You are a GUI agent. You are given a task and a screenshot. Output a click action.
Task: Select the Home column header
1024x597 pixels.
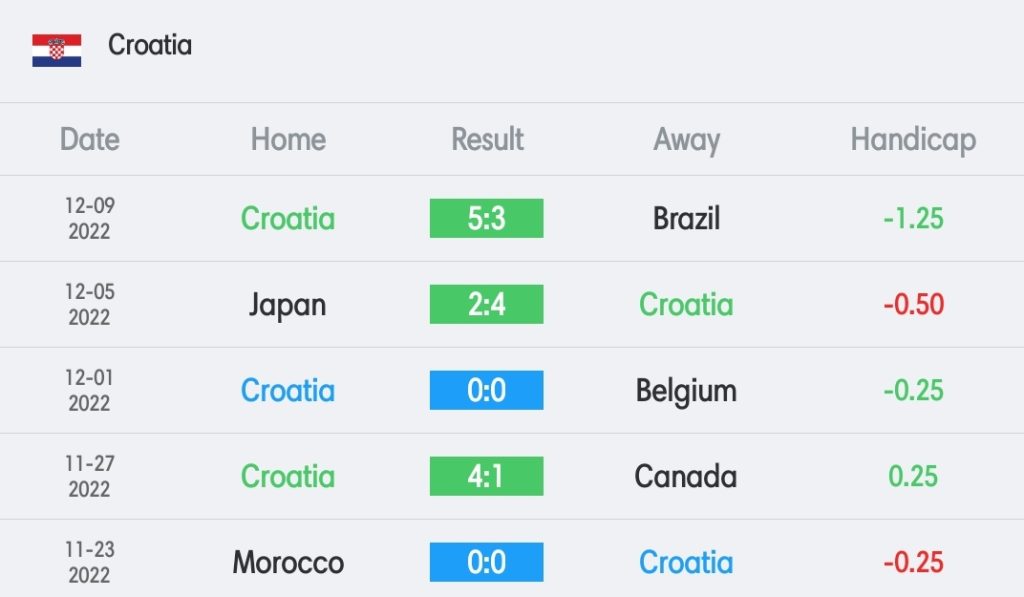tap(288, 139)
